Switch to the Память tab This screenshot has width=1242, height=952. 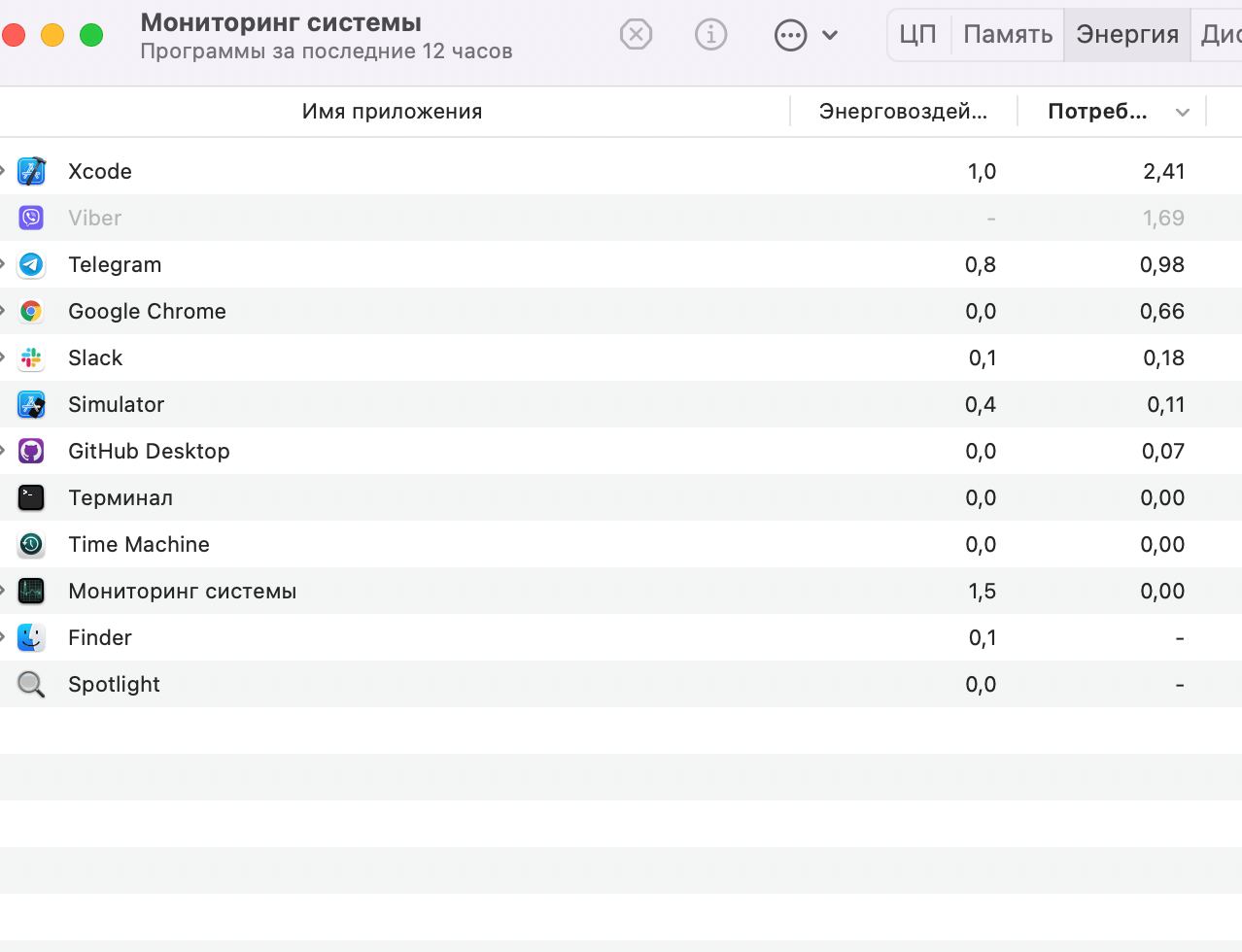click(1008, 35)
